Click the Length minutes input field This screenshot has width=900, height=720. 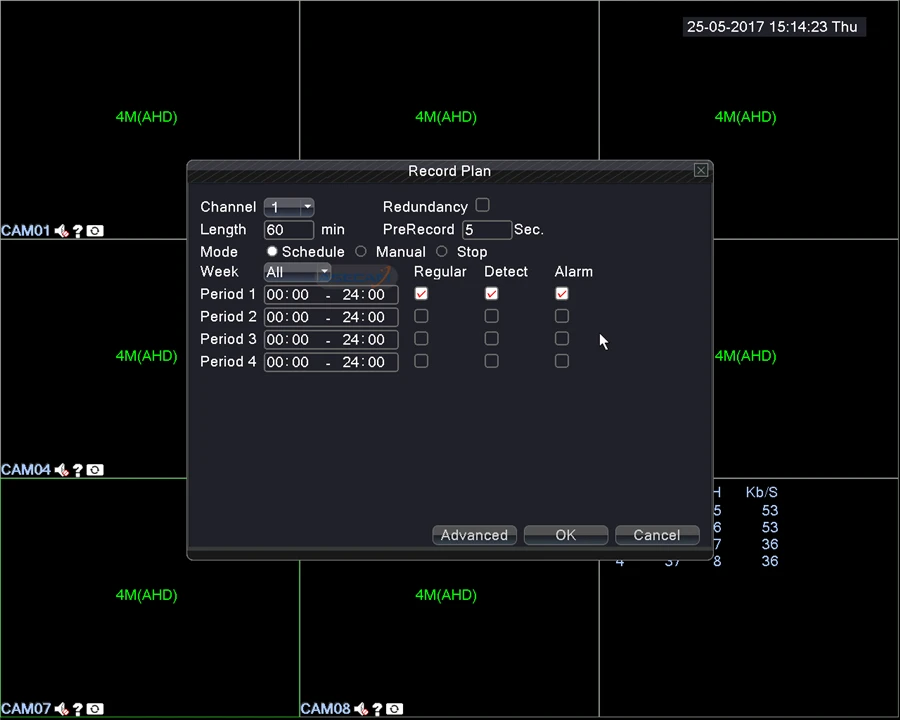[x=289, y=230]
